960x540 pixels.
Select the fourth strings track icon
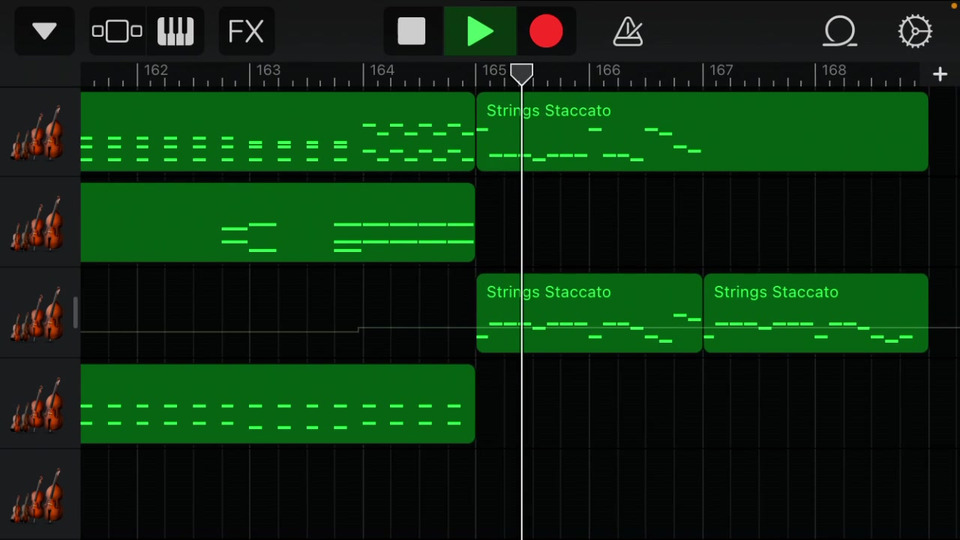38,405
